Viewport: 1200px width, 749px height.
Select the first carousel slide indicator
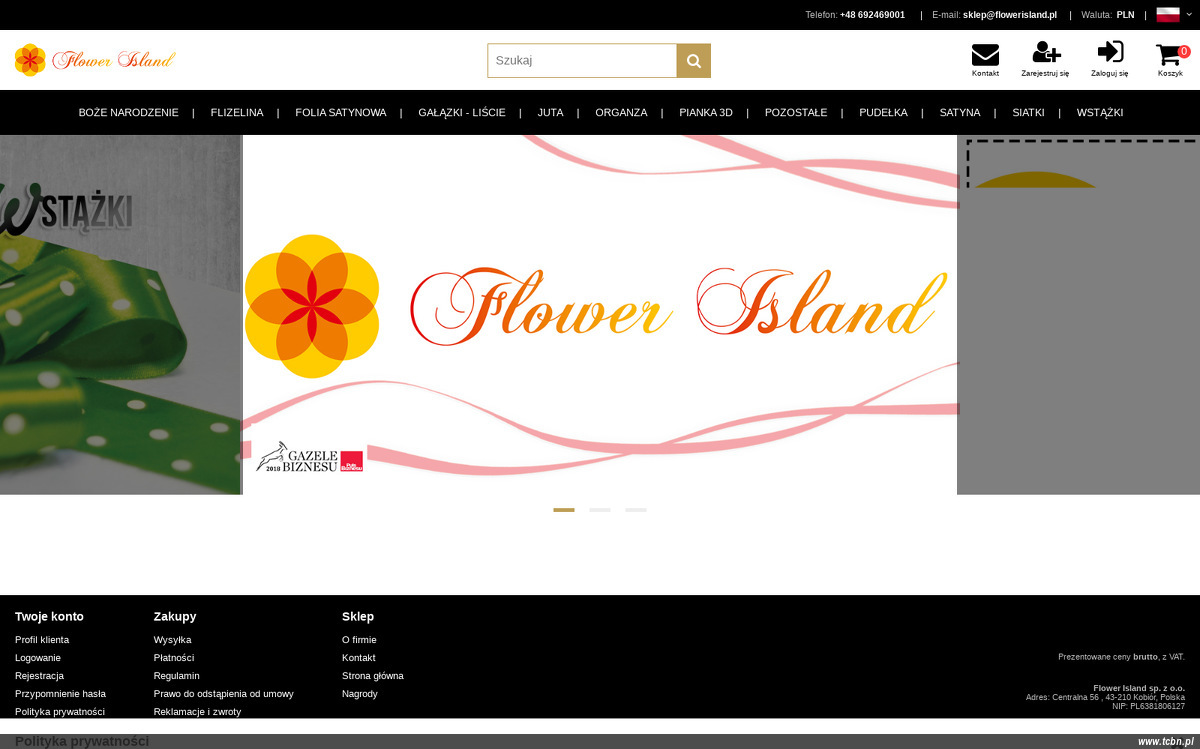[x=564, y=510]
